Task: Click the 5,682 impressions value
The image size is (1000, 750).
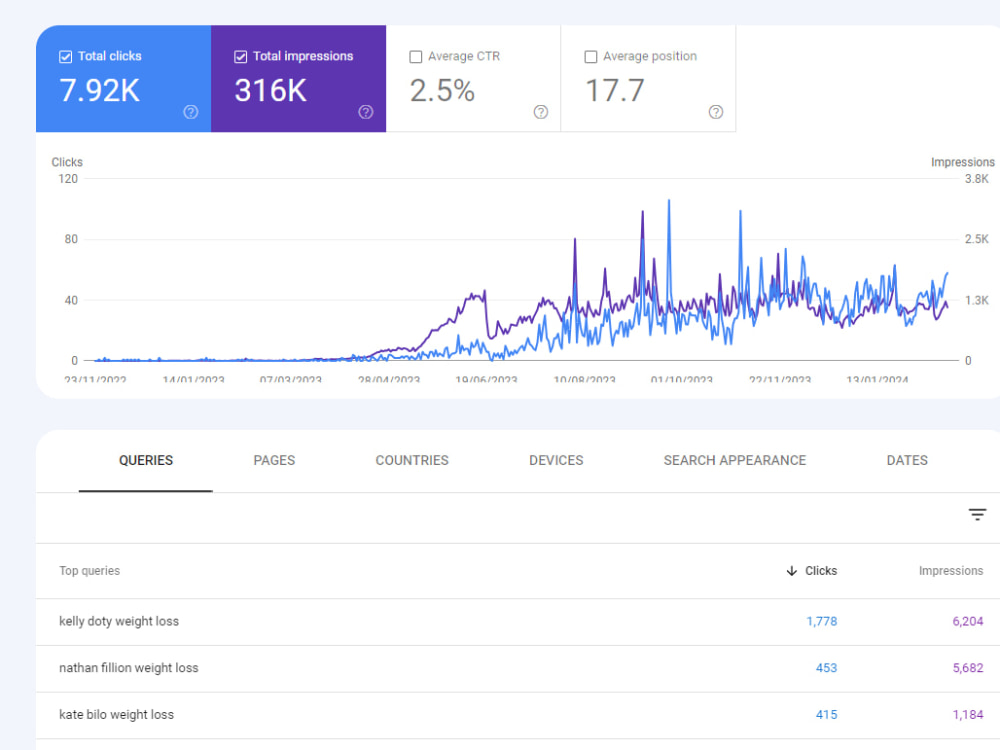Action: tap(967, 668)
